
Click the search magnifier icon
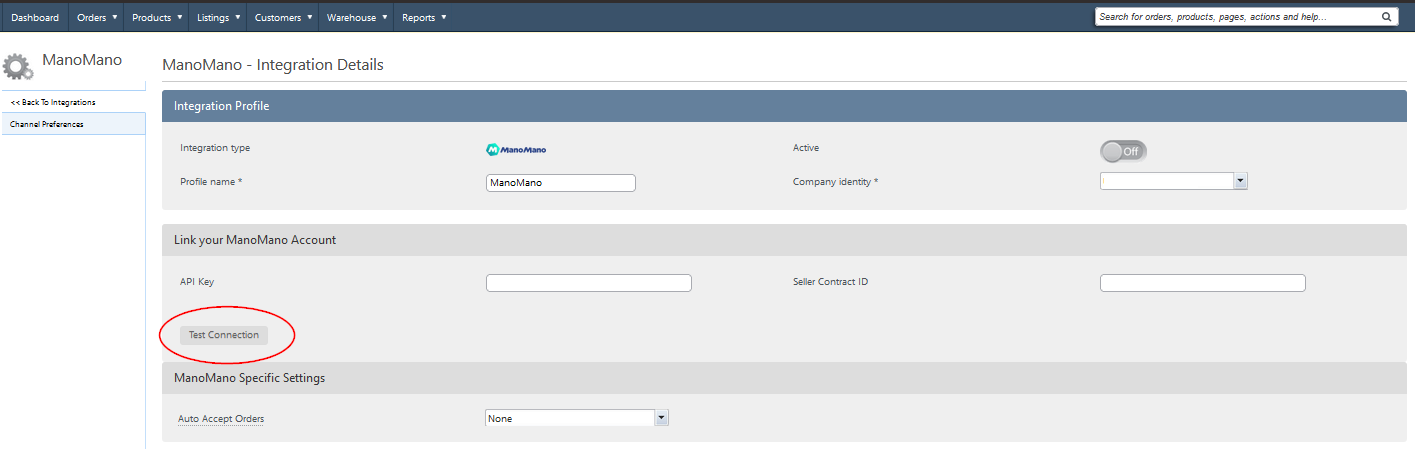pyautogui.click(x=1386, y=17)
